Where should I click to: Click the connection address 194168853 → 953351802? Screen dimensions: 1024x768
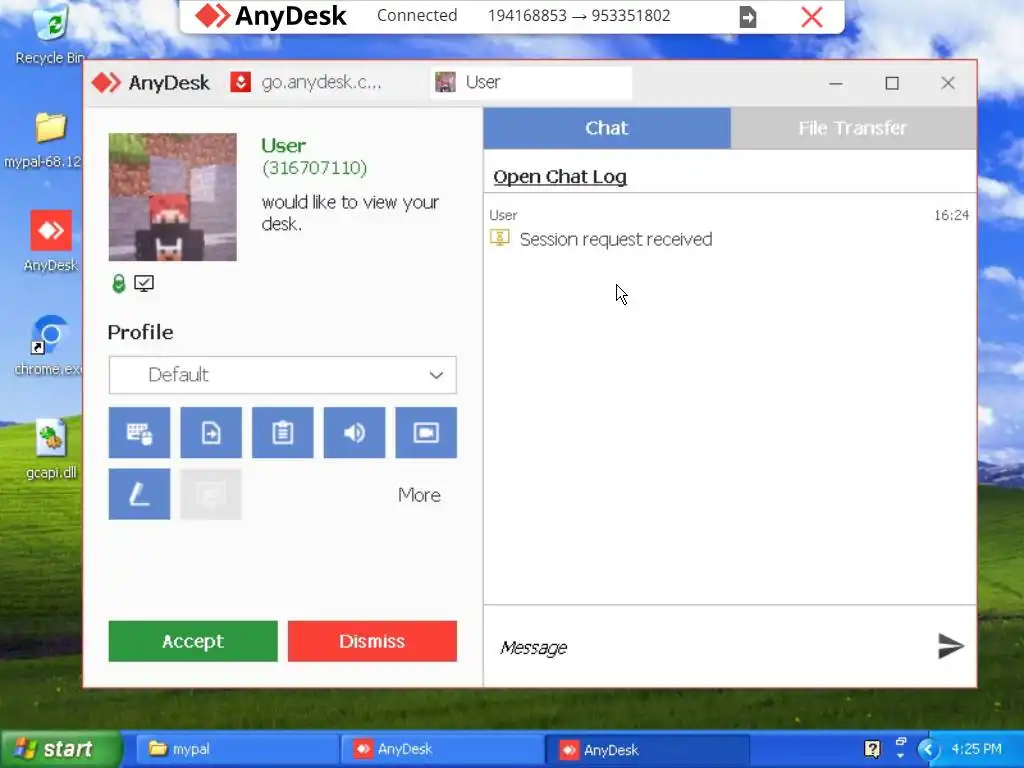tap(579, 16)
